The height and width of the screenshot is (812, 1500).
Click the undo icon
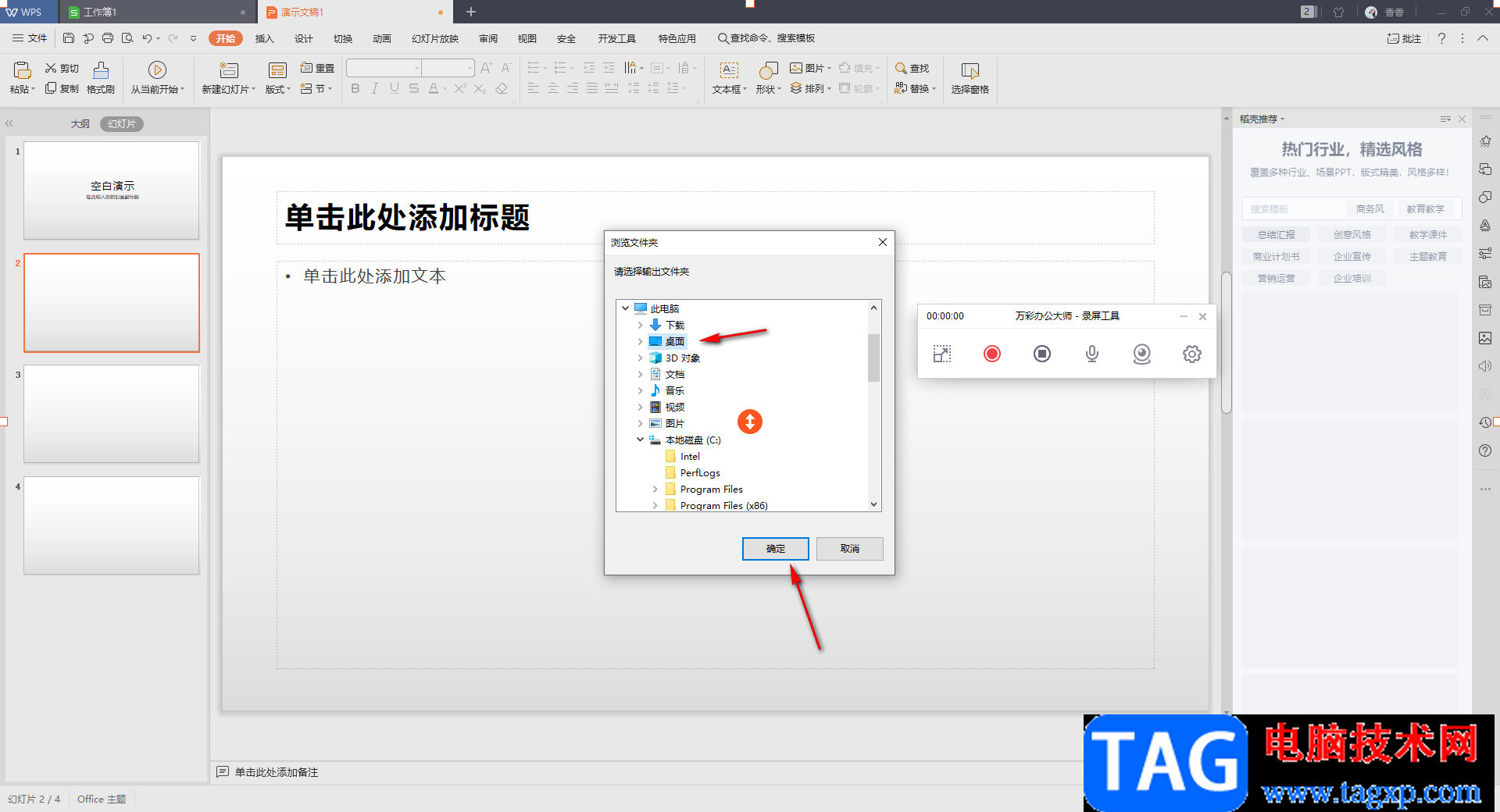tap(147, 38)
